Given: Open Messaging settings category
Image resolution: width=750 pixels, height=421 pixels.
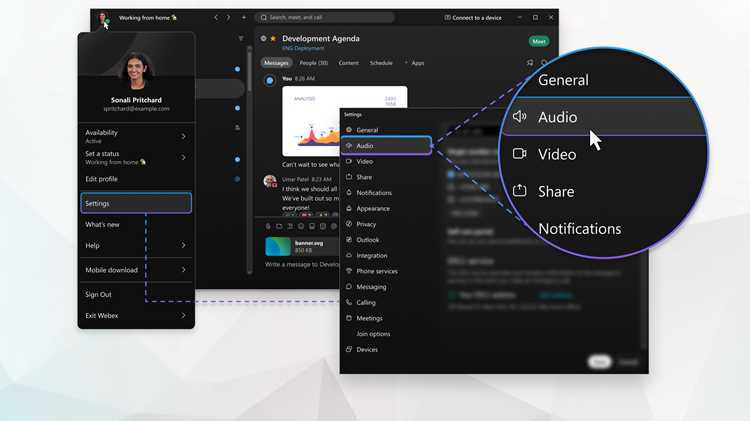Looking at the screenshot, I should point(386,287).
